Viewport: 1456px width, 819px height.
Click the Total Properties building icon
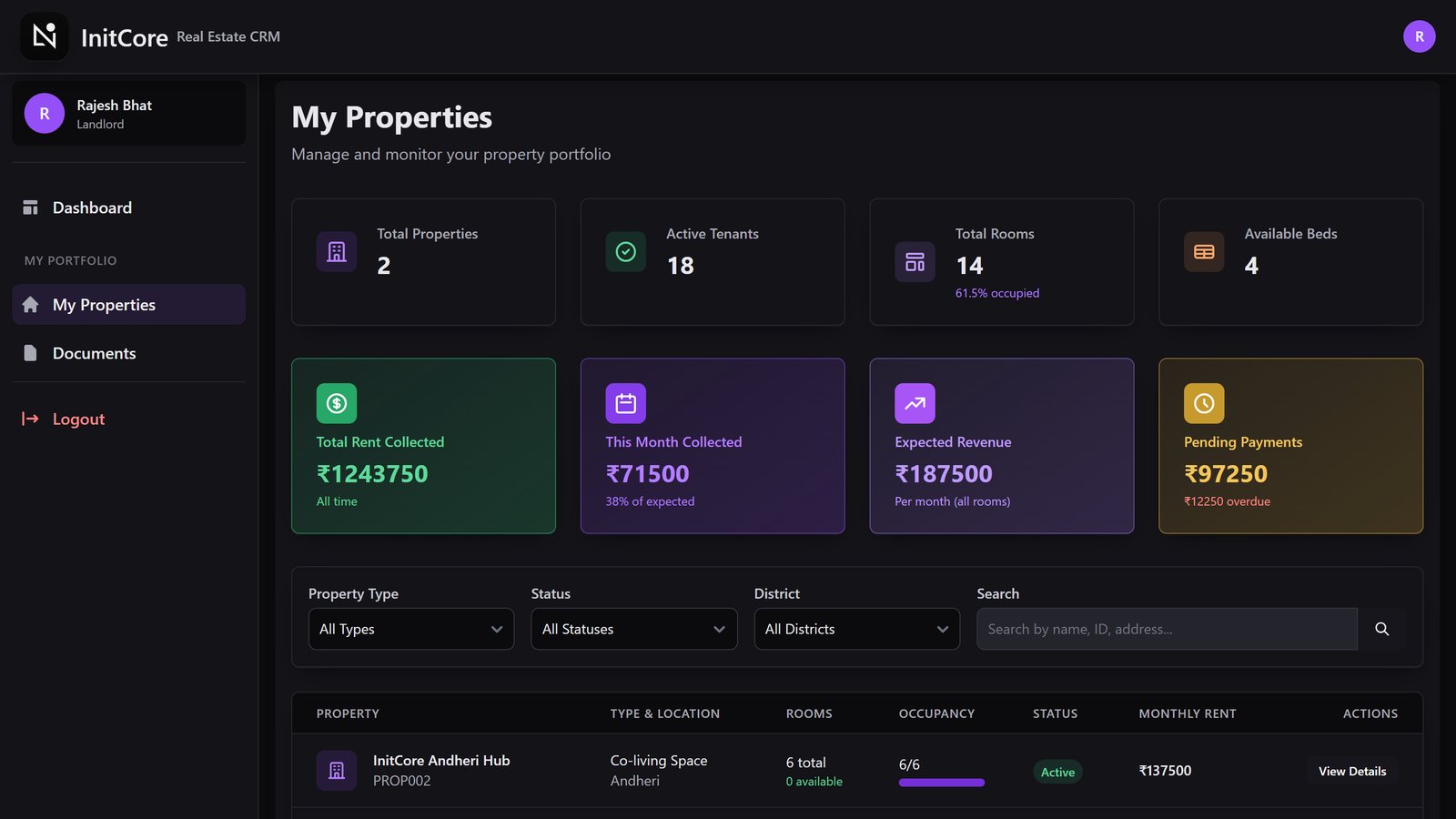point(337,252)
